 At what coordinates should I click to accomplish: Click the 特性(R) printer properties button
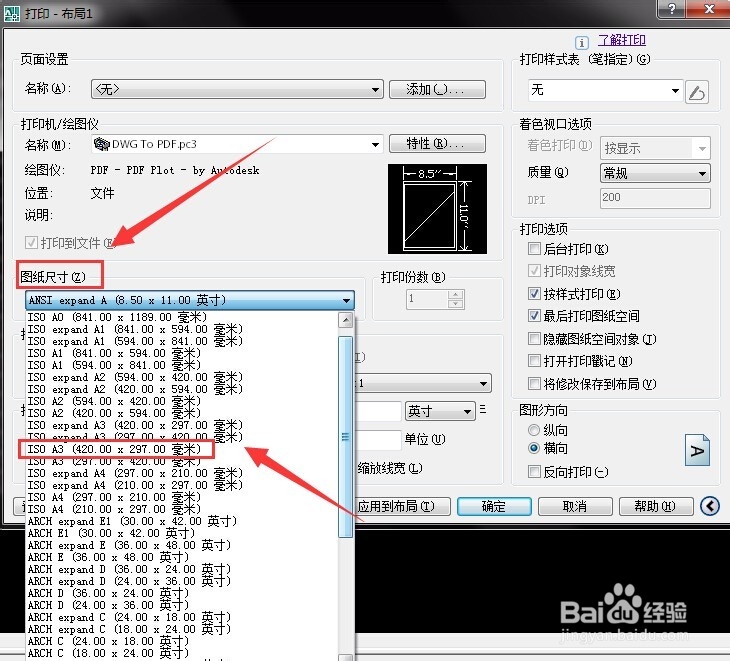[437, 143]
